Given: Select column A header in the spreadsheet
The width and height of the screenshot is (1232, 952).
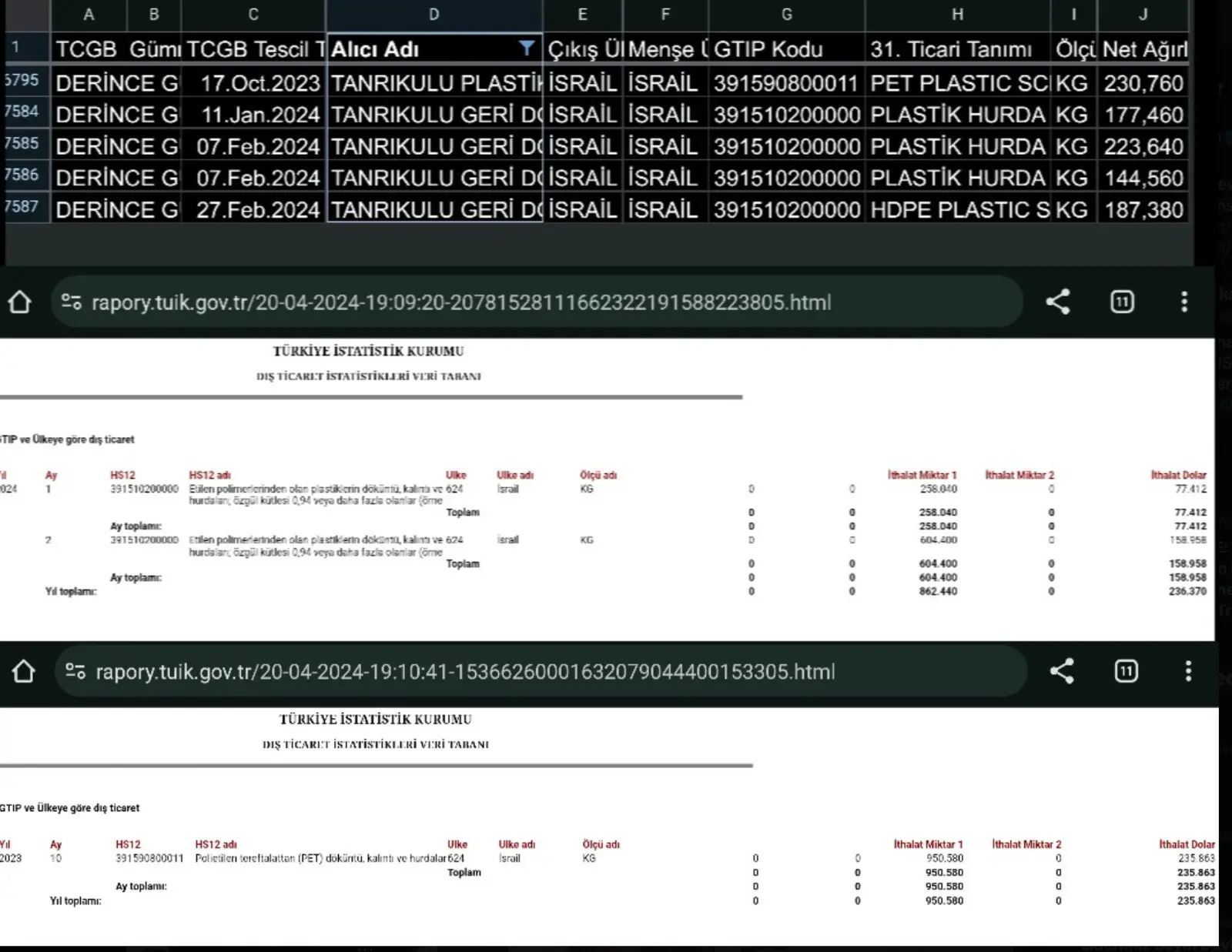Looking at the screenshot, I should [89, 15].
